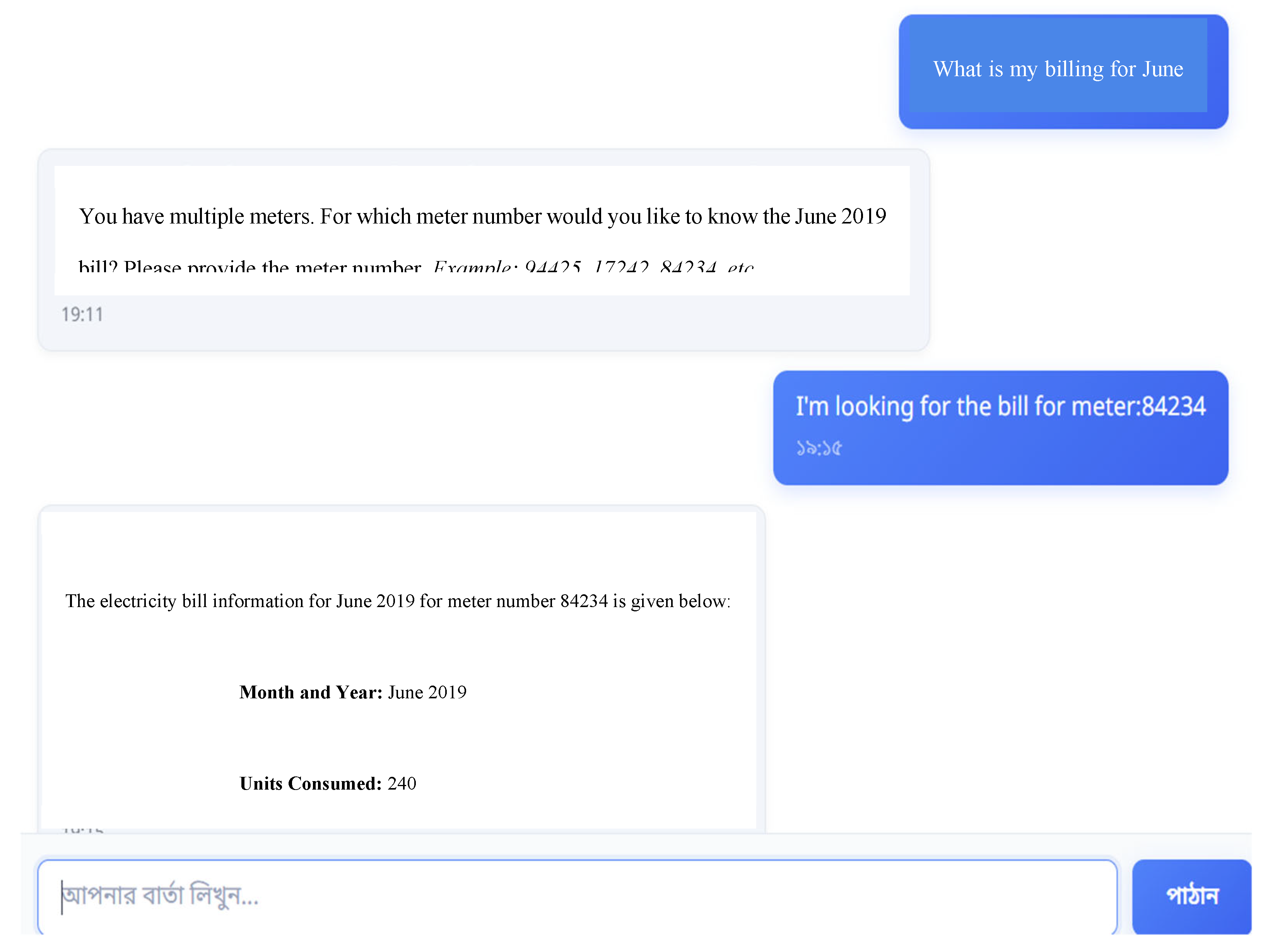Click meter number 84234 in the bill reply

point(584,601)
